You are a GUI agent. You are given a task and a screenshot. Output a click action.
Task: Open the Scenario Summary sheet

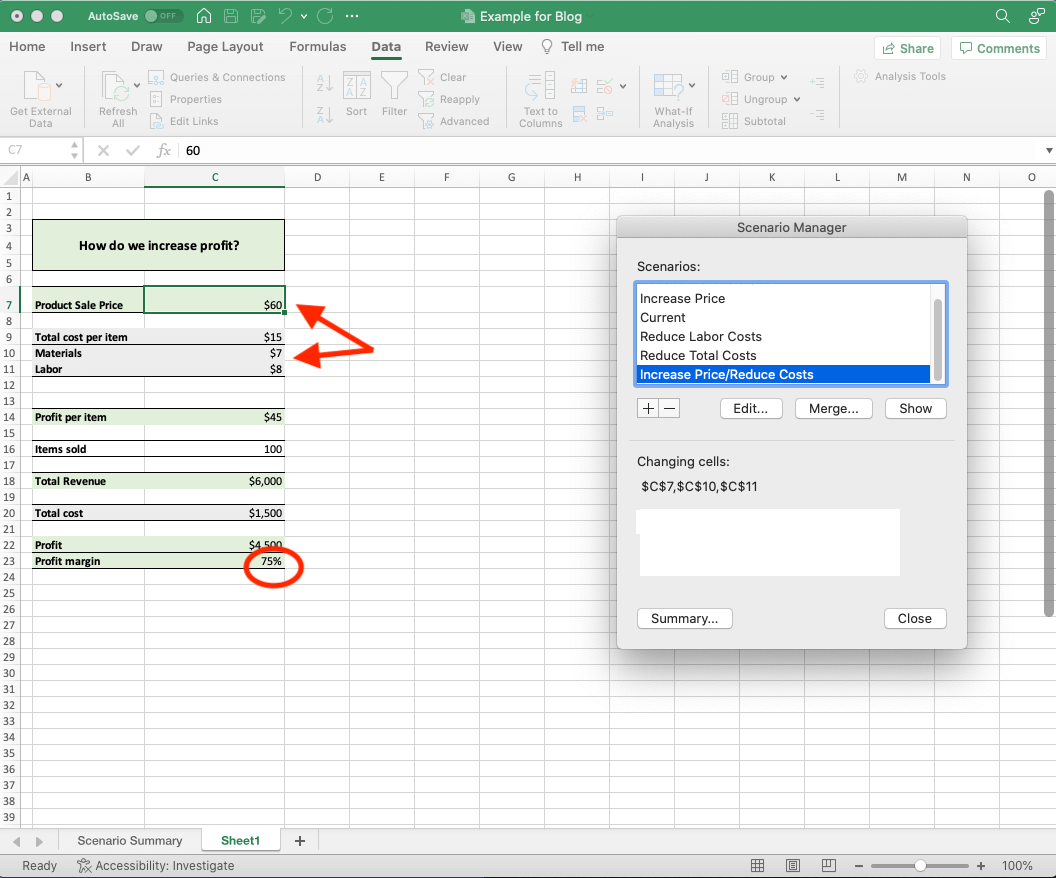[x=129, y=840]
